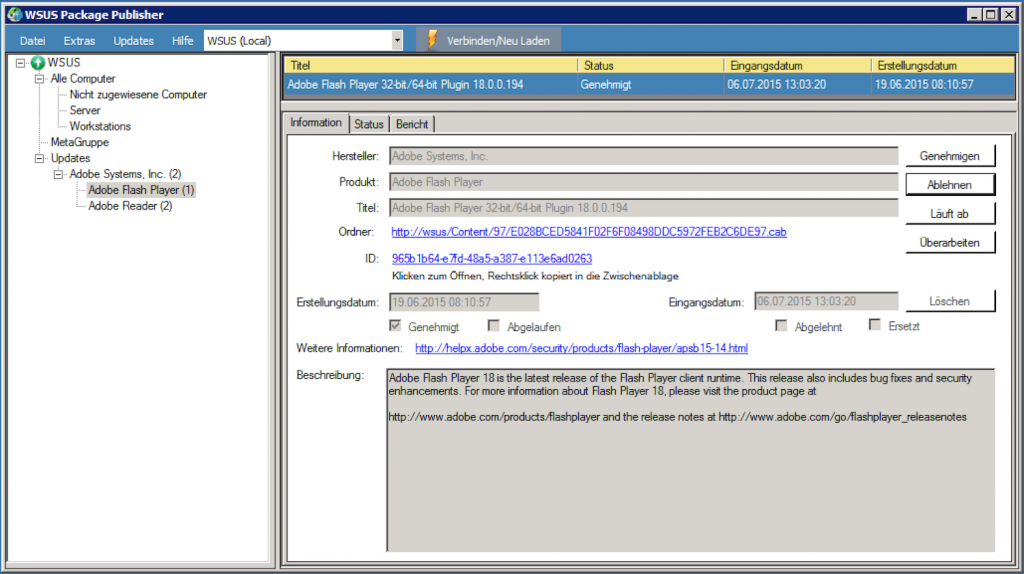Click the Hersteller field Adobe Systems, Inc.
The width and height of the screenshot is (1024, 574).
[x=644, y=156]
